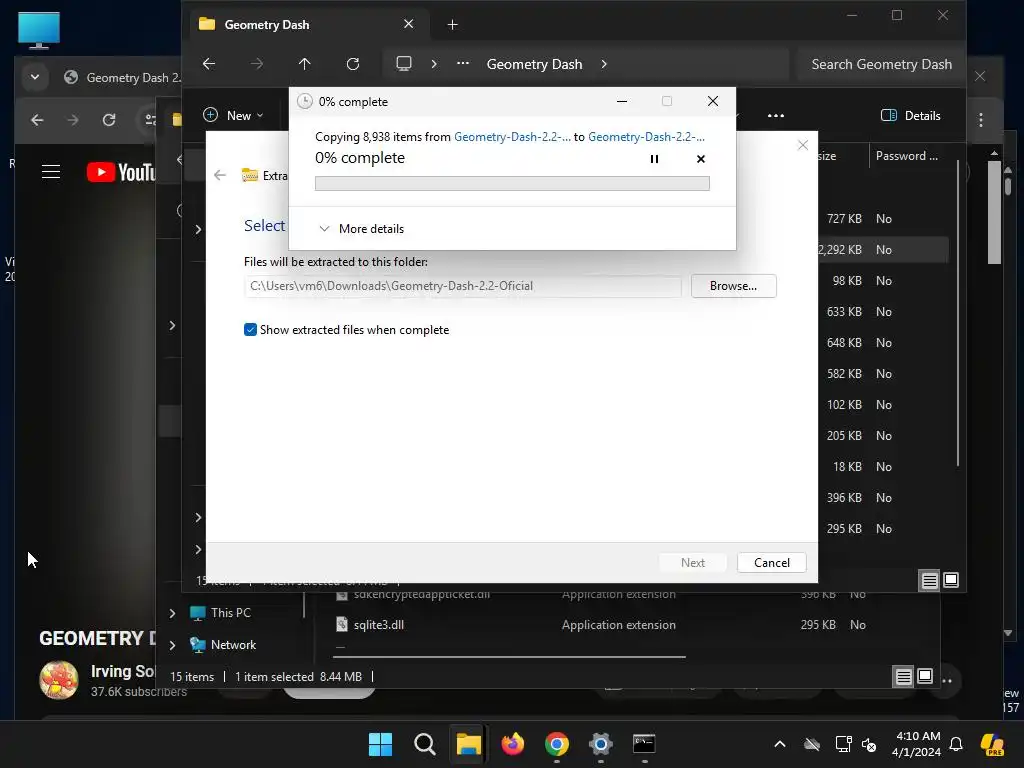The image size is (1024, 768).
Task: Toggle Show extracted files when complete
Action: [x=250, y=330]
